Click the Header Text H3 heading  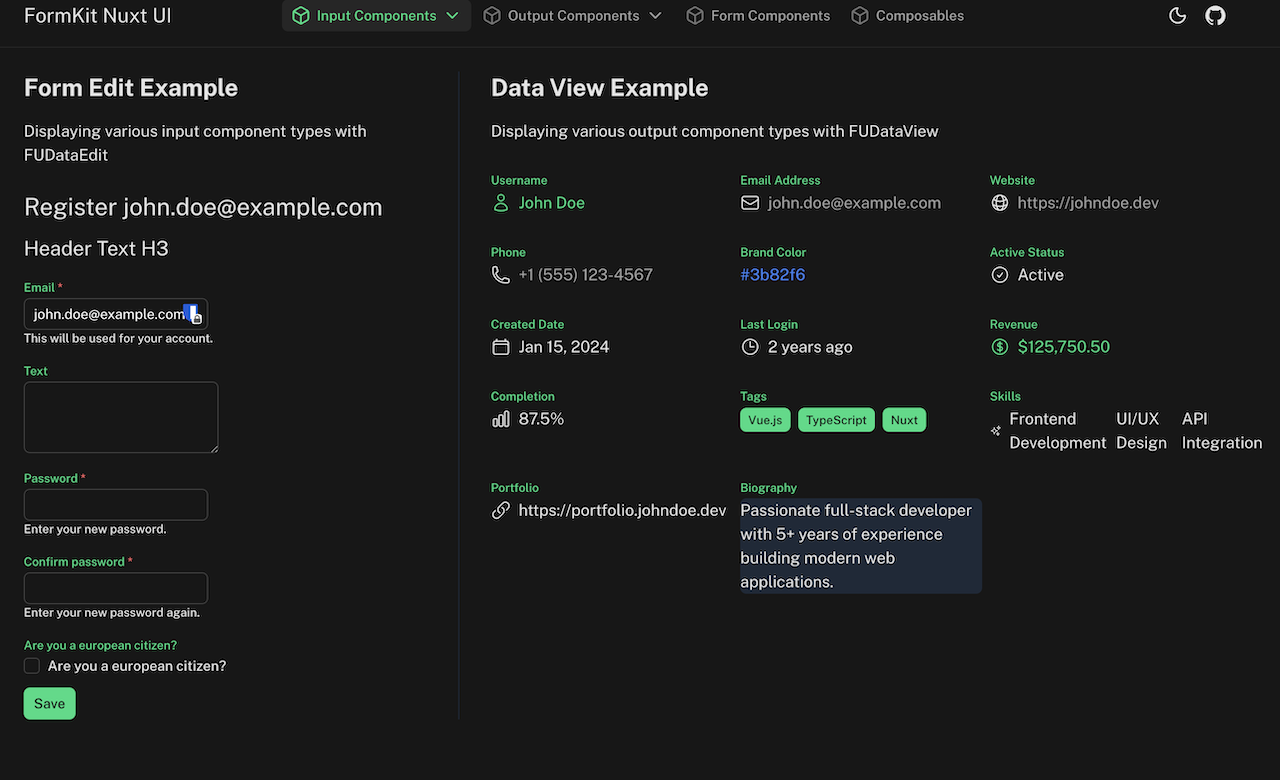click(x=96, y=249)
